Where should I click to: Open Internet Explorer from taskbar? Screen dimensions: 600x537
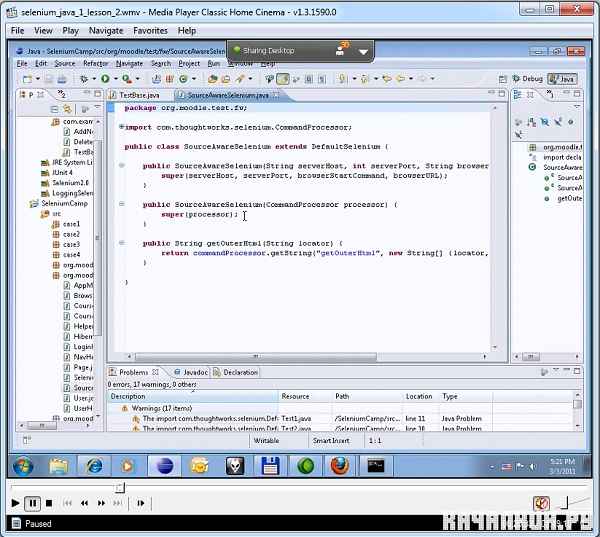[x=94, y=466]
